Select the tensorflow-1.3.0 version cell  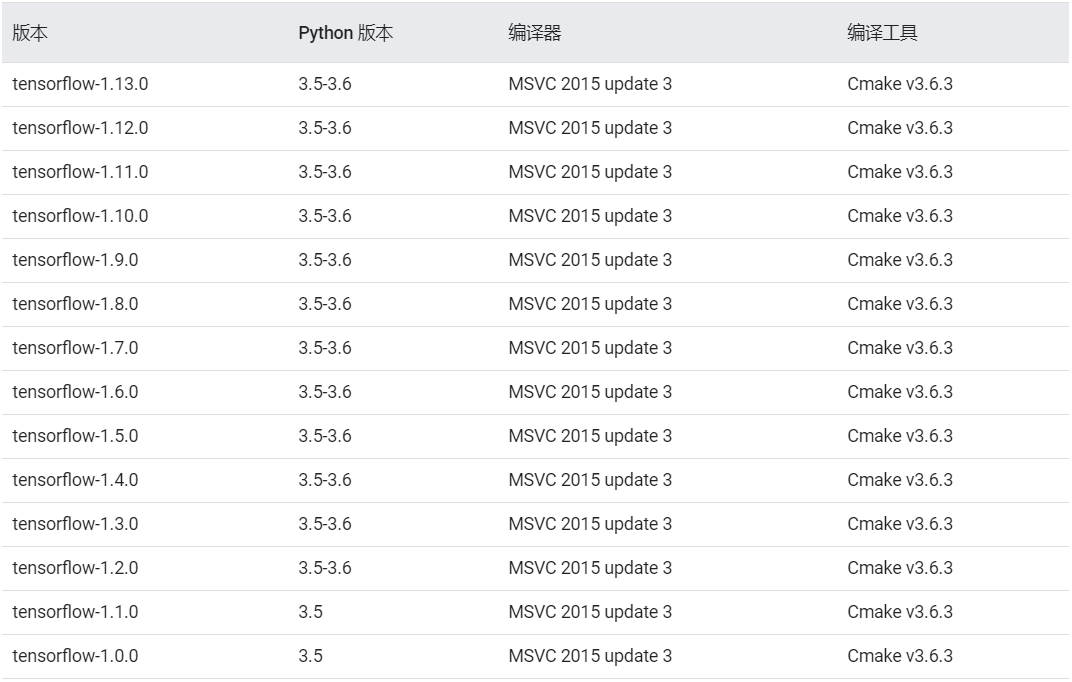[x=75, y=524]
